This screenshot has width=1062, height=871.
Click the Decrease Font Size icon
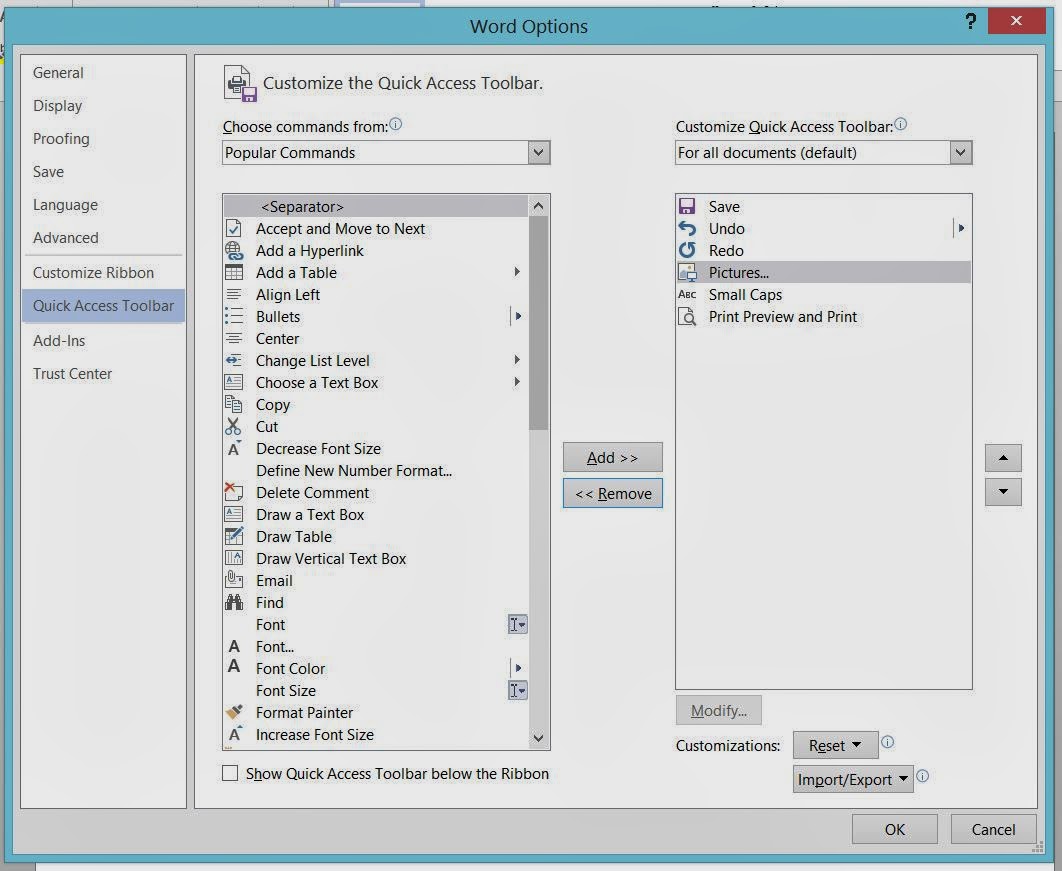click(234, 448)
